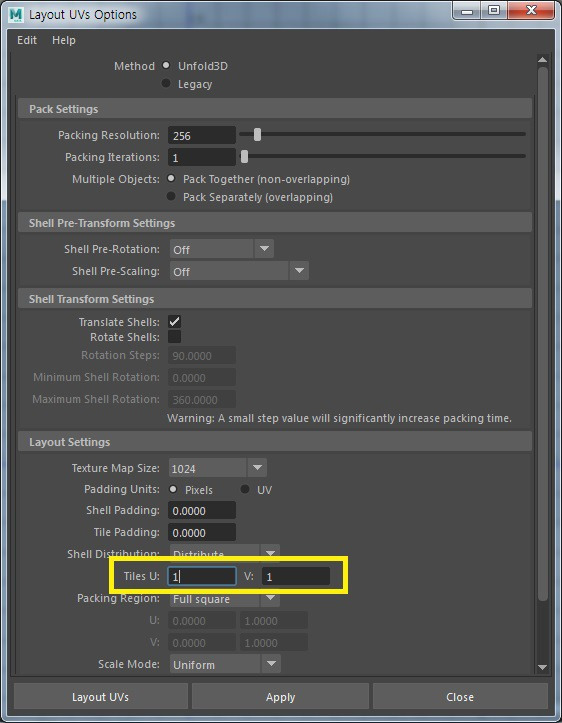Toggle the Translate Shells checkbox
The width and height of the screenshot is (562, 723).
coord(175,321)
